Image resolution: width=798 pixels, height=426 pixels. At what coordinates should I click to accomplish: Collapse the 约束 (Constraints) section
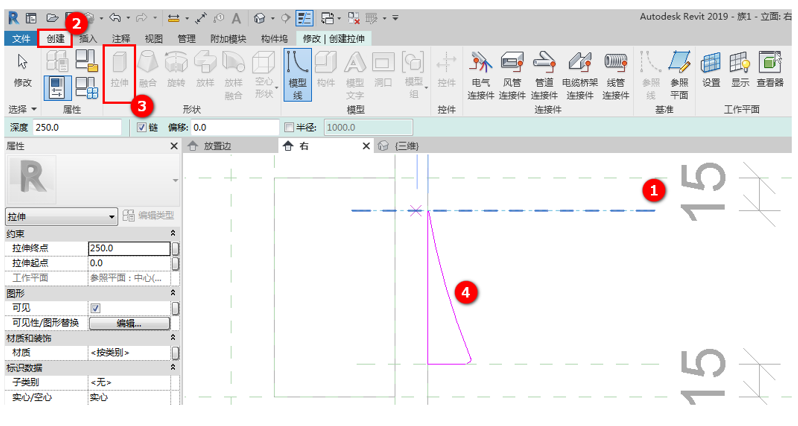coord(173,233)
